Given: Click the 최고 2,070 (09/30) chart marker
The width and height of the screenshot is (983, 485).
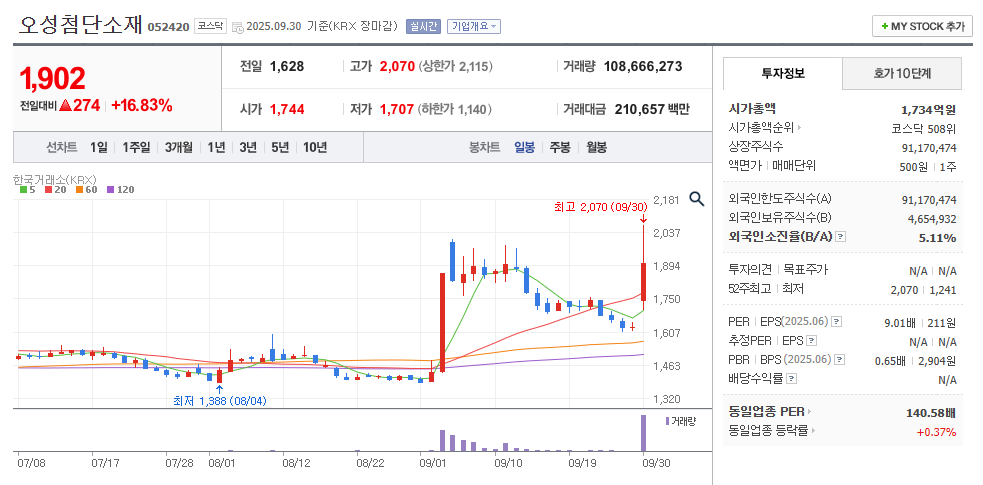Looking at the screenshot, I should 601,207.
